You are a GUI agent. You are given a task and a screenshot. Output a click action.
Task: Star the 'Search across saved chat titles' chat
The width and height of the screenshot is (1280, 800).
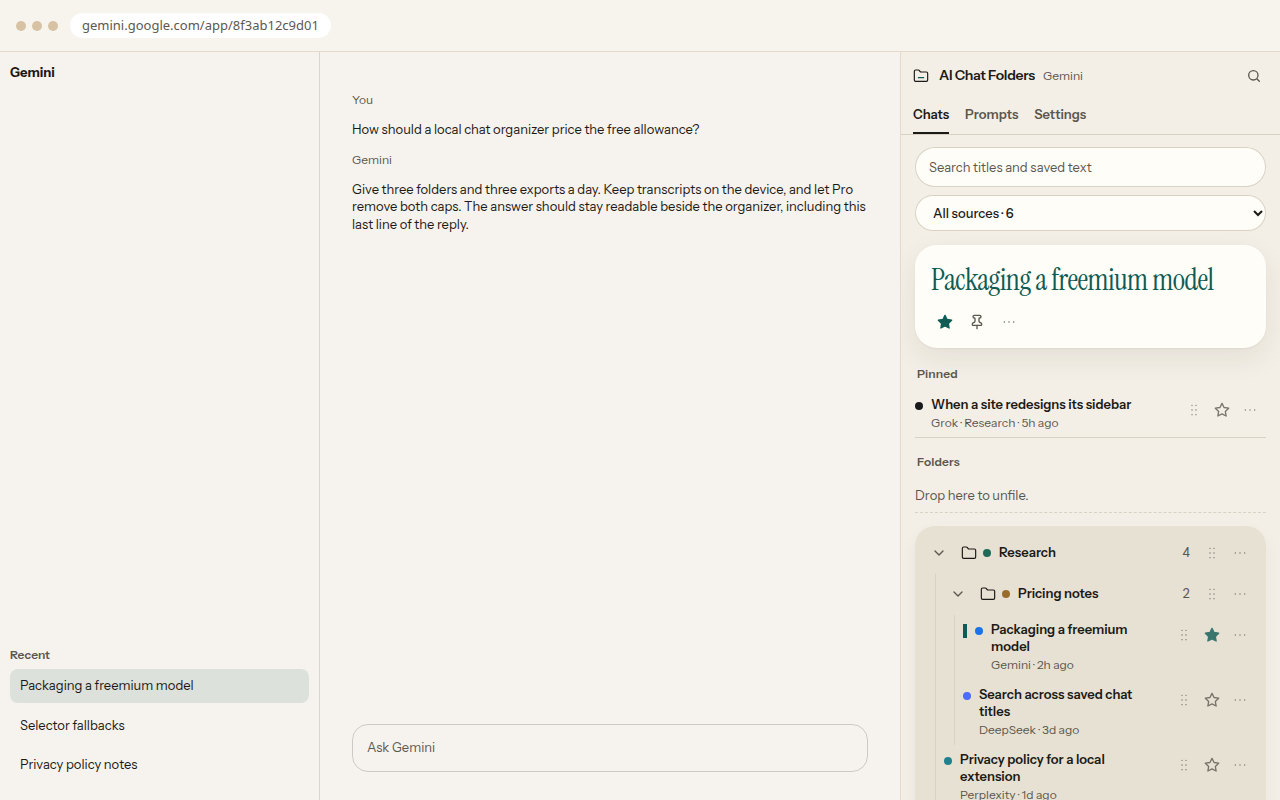[1212, 700]
